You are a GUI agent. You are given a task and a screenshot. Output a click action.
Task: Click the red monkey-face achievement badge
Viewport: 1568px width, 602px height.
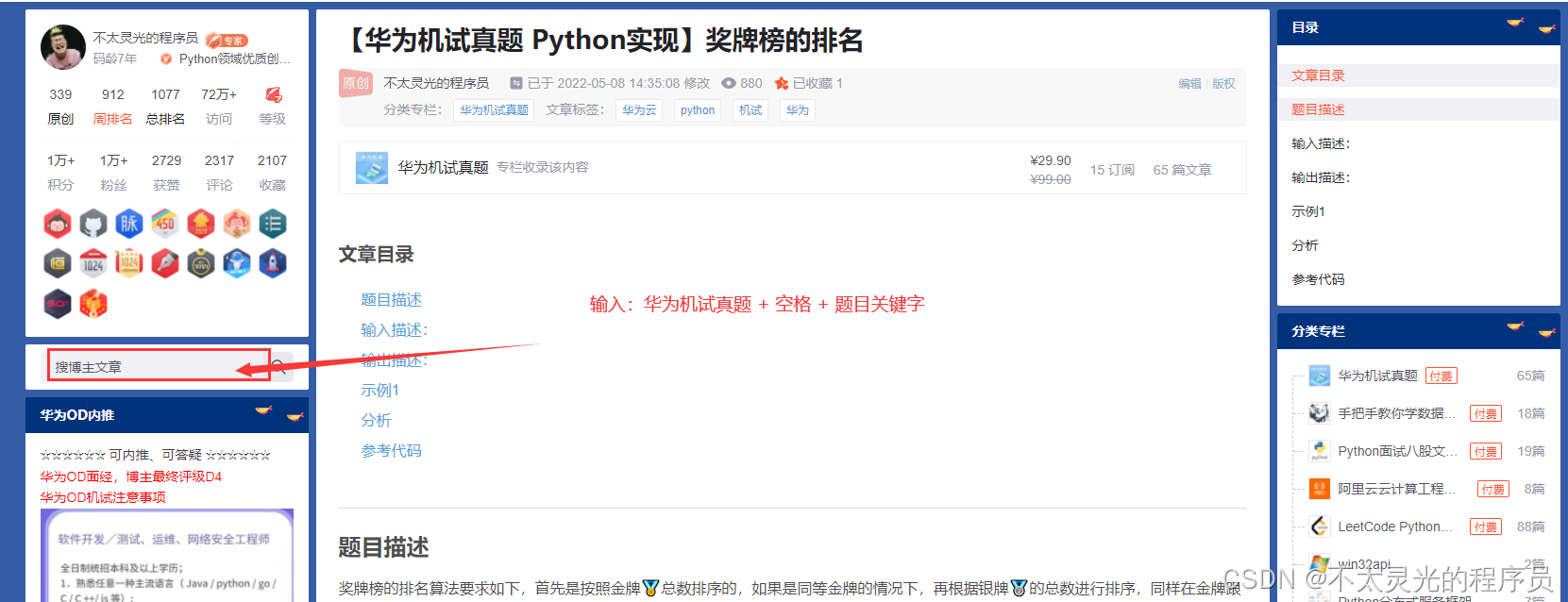(58, 224)
